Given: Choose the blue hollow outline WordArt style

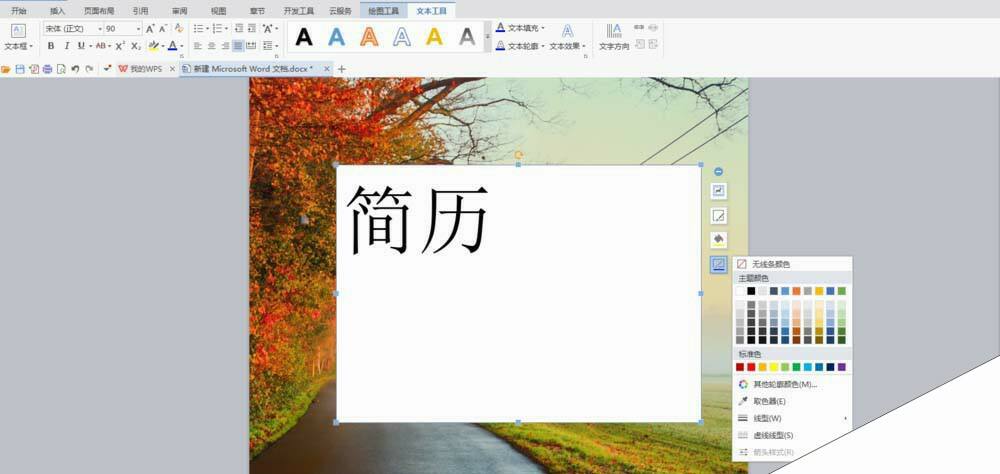Looking at the screenshot, I should coord(402,37).
